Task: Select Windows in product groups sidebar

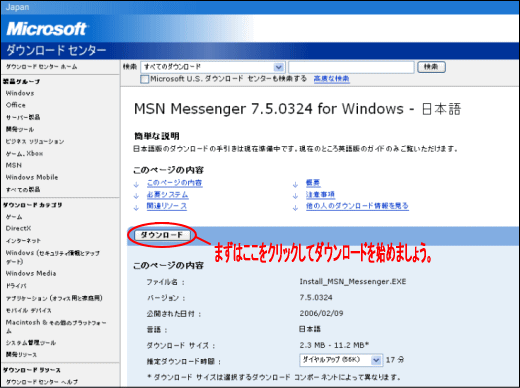Action: pyautogui.click(x=20, y=93)
